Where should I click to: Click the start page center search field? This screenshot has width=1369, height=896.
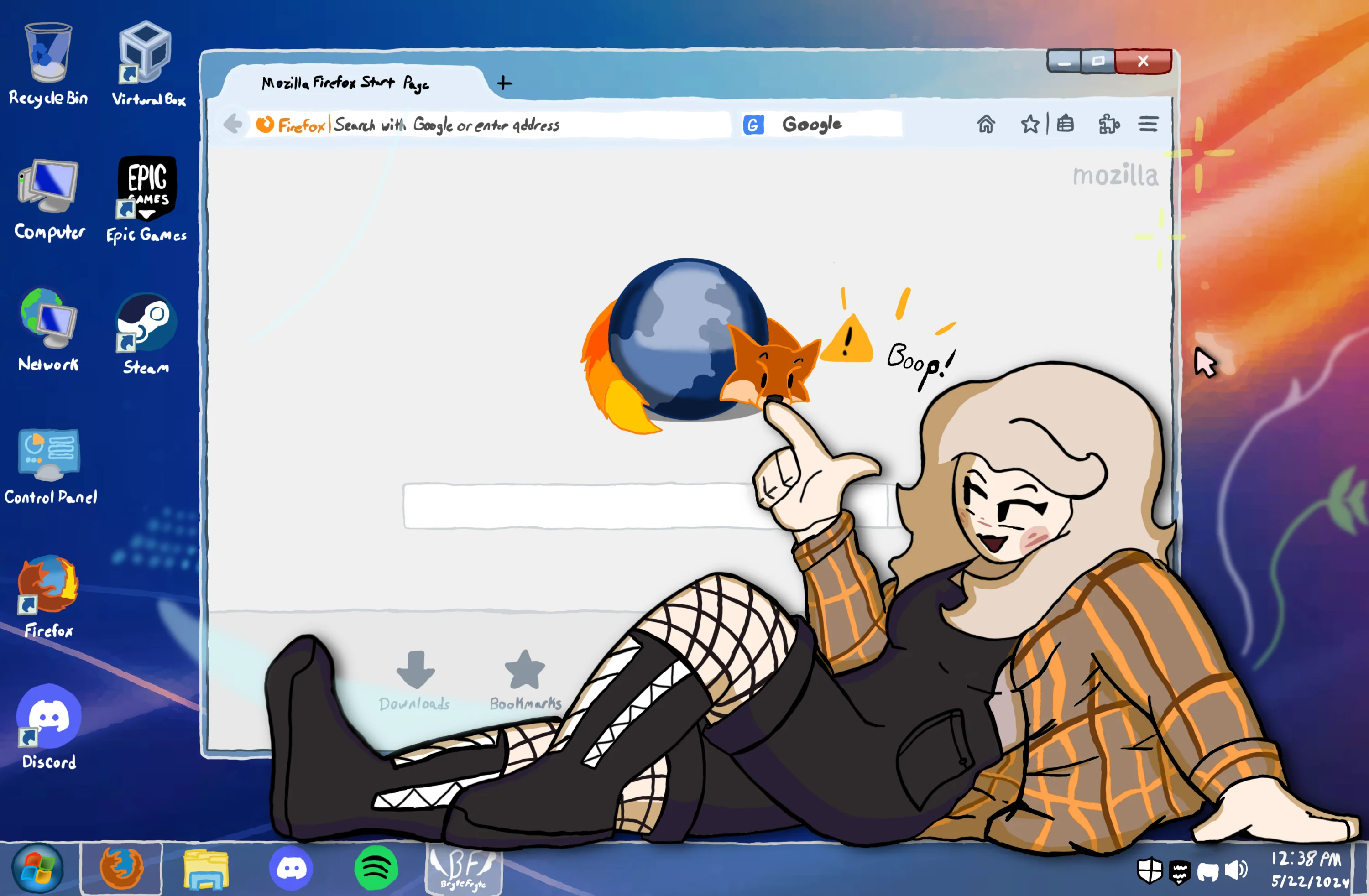(x=644, y=506)
